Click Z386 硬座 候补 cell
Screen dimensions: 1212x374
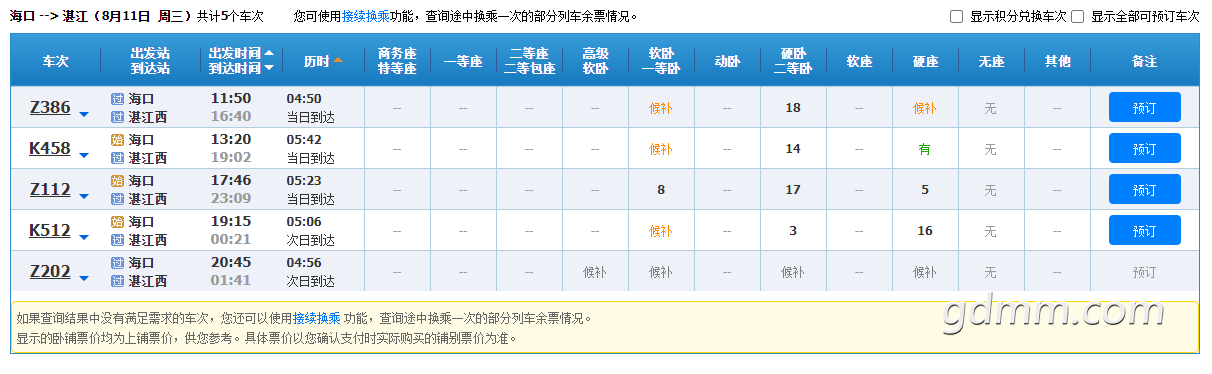click(925, 108)
